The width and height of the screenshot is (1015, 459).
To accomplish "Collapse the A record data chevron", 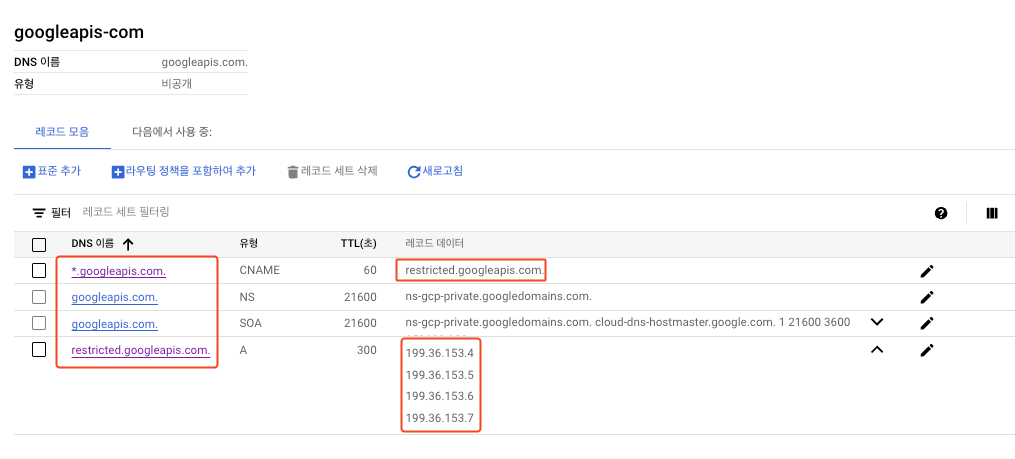I will [x=877, y=350].
